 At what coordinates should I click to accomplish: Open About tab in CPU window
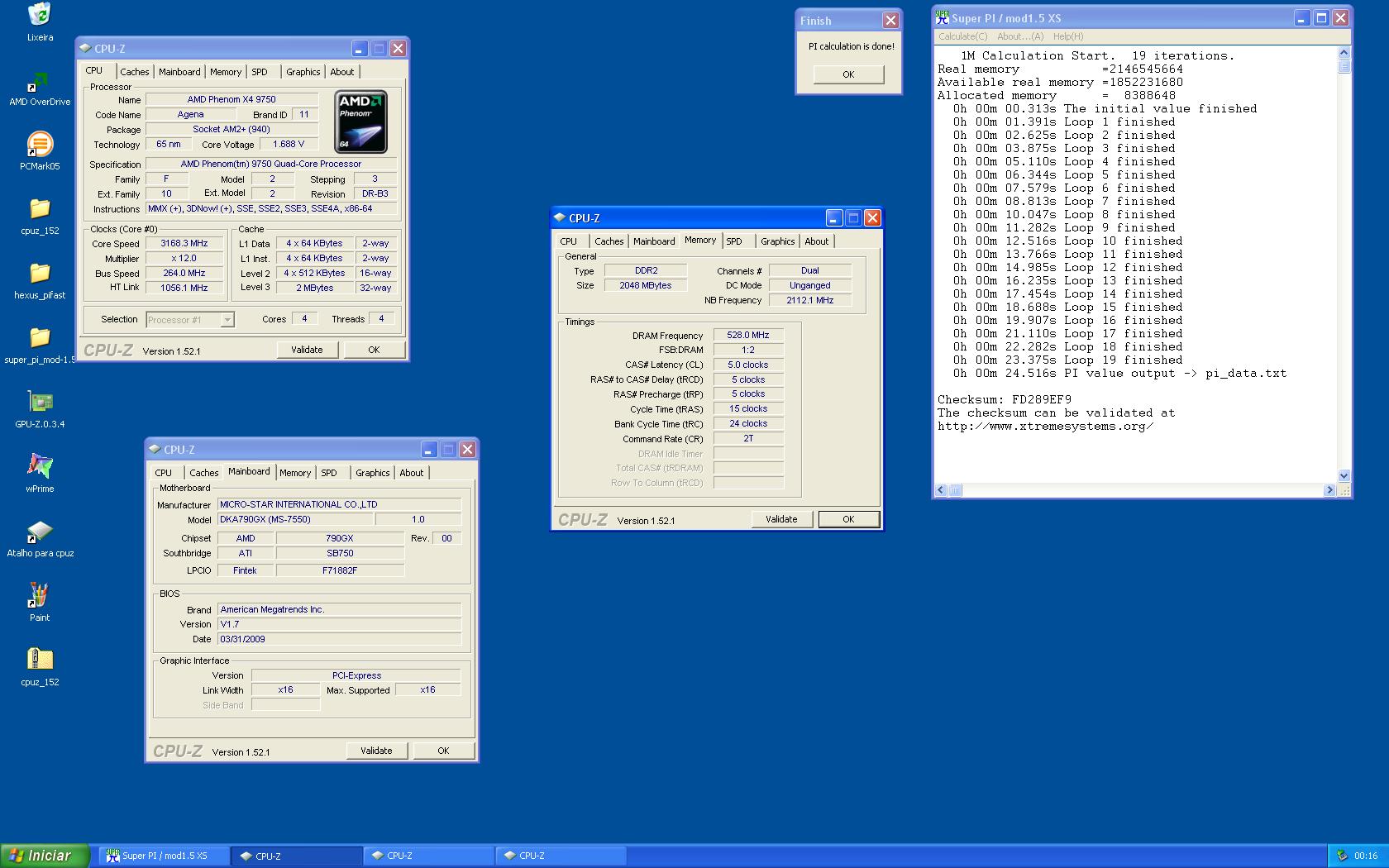point(342,72)
